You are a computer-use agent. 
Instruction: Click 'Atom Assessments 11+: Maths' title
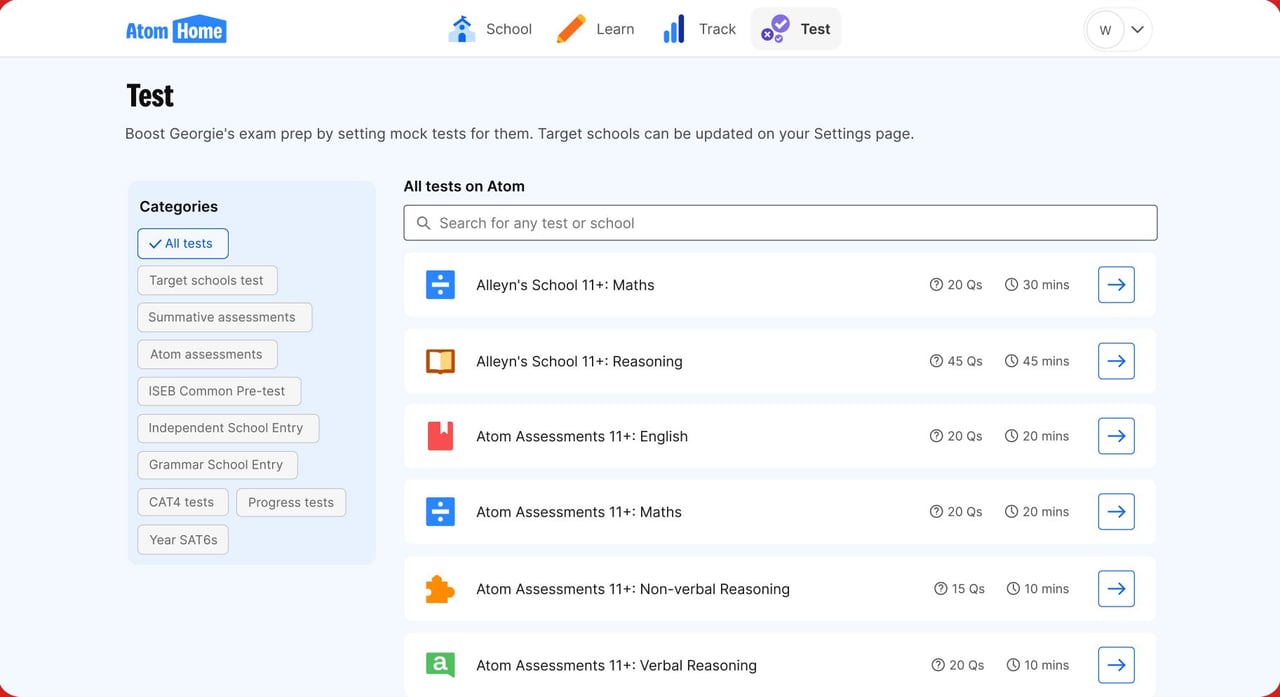coord(579,512)
